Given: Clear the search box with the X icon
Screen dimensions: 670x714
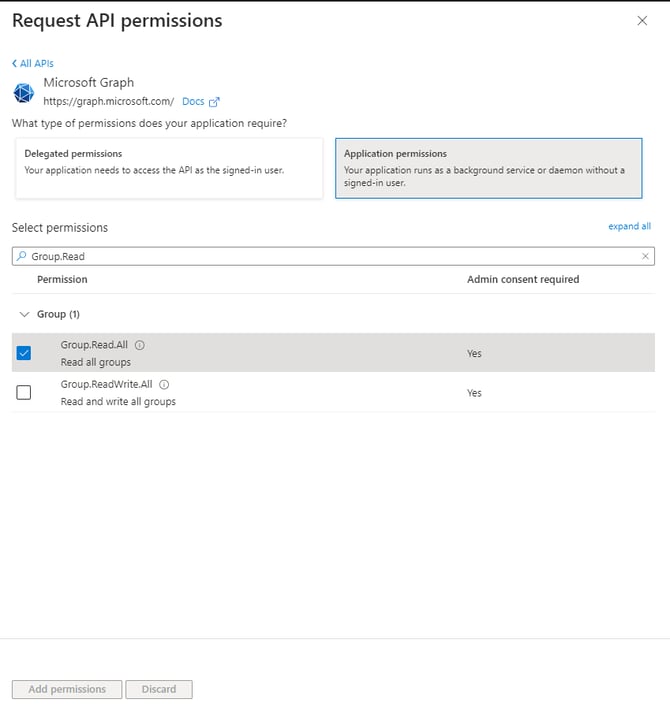Looking at the screenshot, I should click(x=645, y=256).
